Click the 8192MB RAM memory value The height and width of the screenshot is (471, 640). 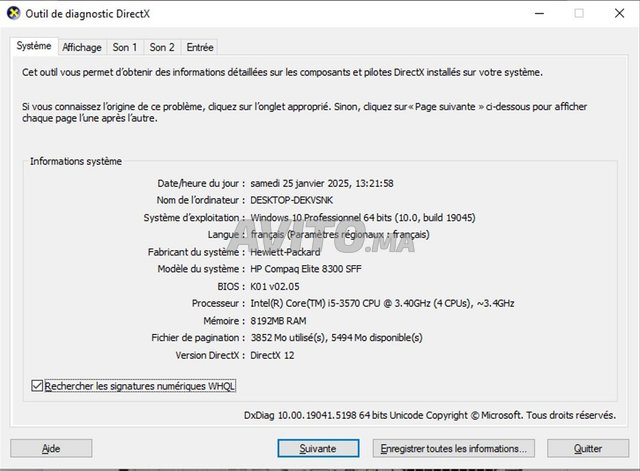pyautogui.click(x=278, y=321)
